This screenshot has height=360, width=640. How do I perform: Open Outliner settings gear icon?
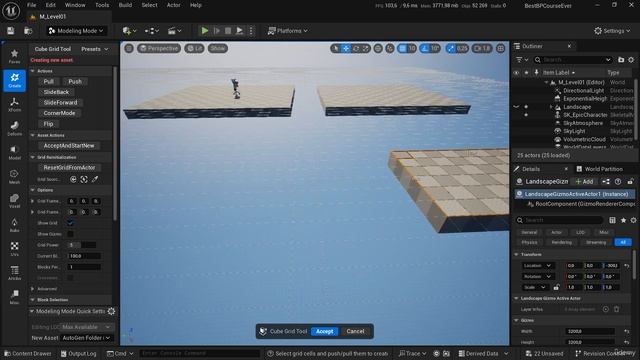click(631, 60)
